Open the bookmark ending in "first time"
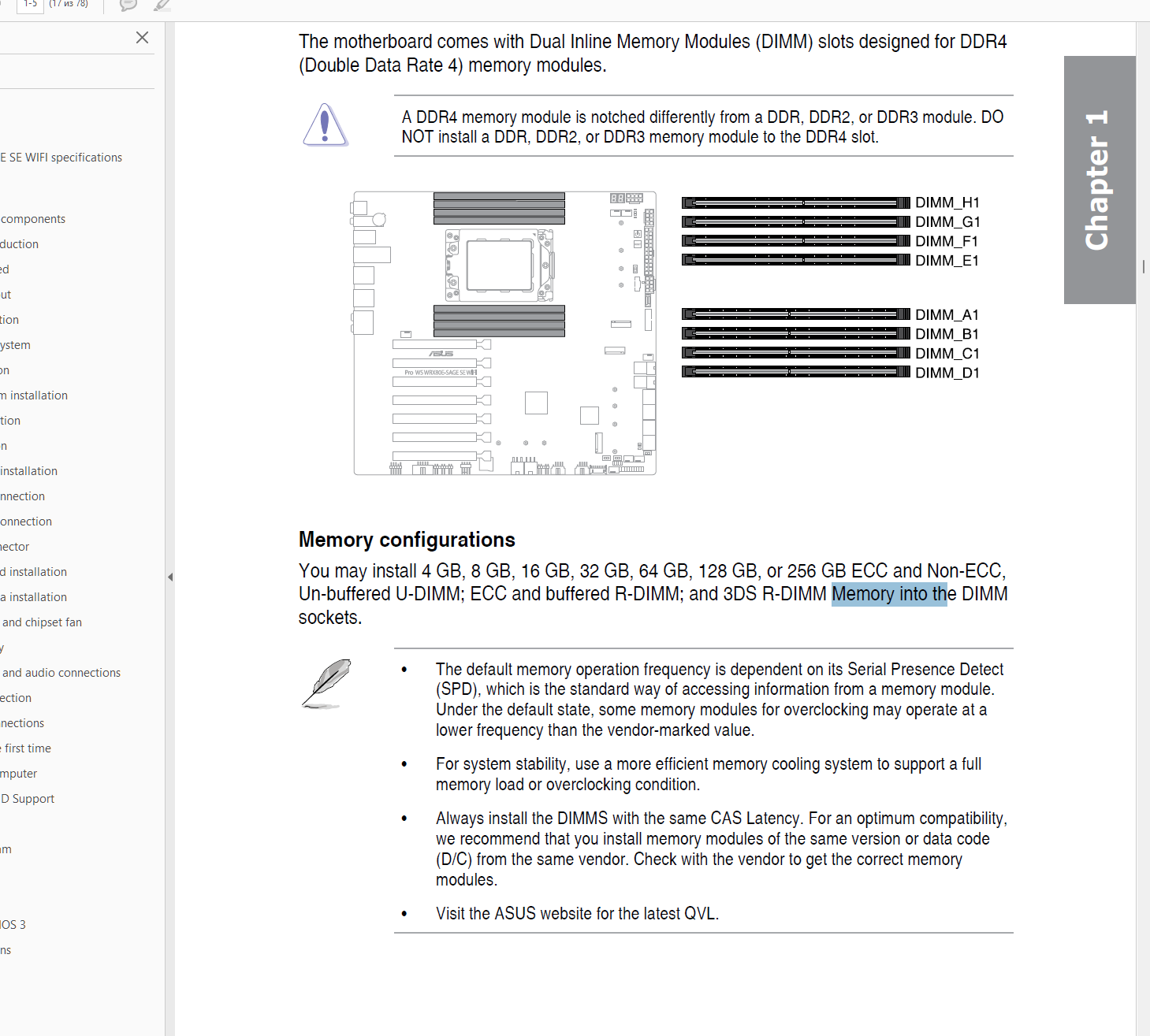The image size is (1150, 1036). point(26,748)
